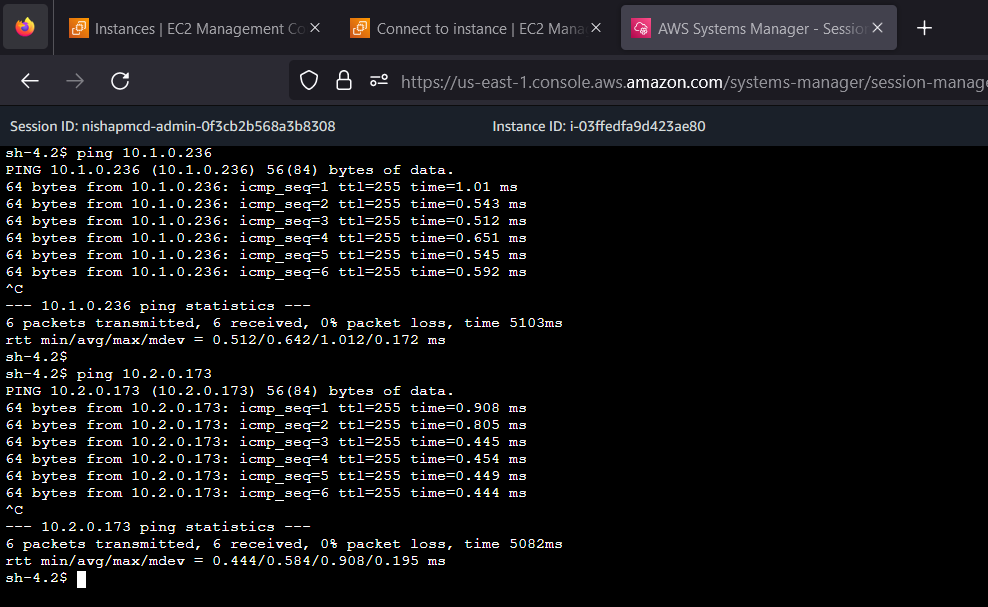The width and height of the screenshot is (988, 607).
Task: Click the Firefox View icon
Action: pos(25,27)
